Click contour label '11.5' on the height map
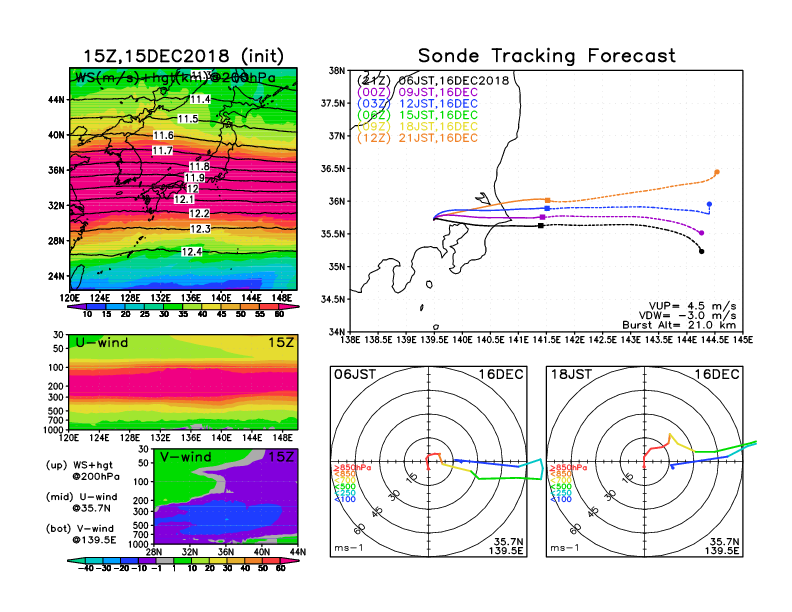Image resolution: width=792 pixels, height=612 pixels. tap(188, 119)
